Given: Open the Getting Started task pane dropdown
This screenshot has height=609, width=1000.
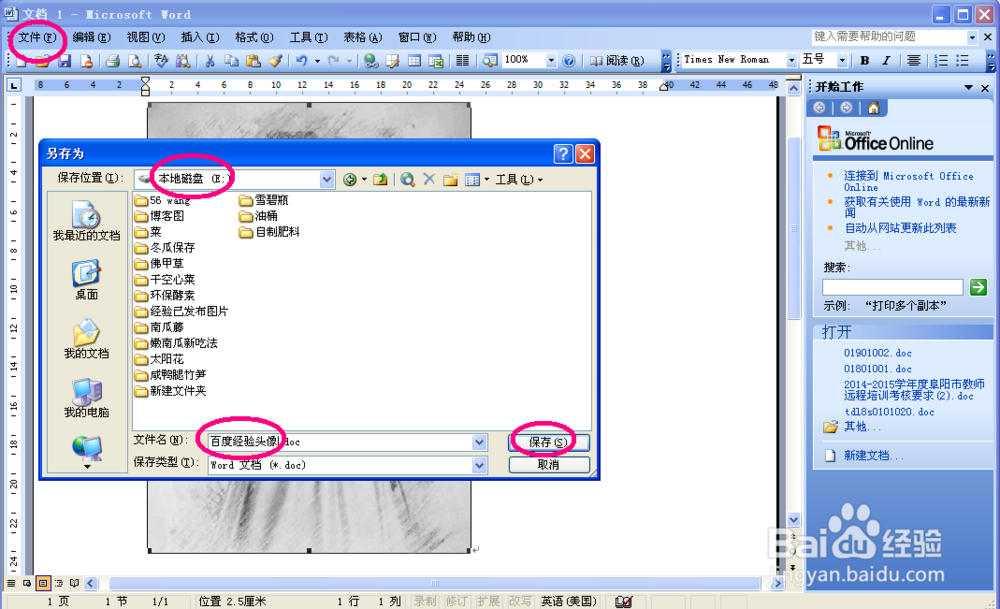Looking at the screenshot, I should 968,87.
